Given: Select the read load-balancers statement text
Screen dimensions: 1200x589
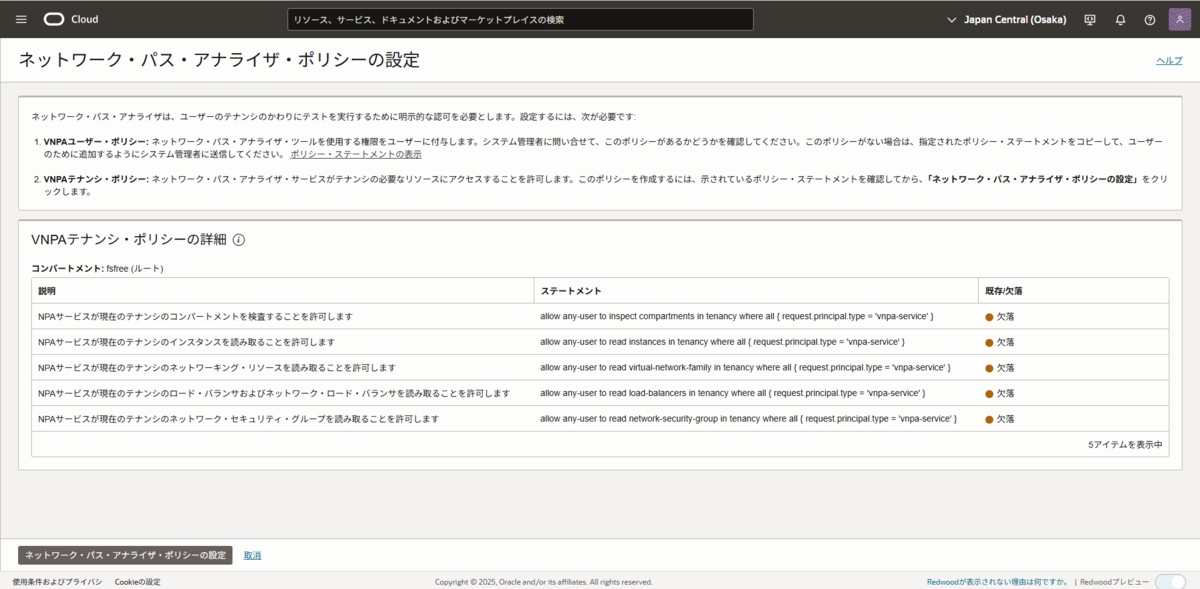Looking at the screenshot, I should pos(733,393).
